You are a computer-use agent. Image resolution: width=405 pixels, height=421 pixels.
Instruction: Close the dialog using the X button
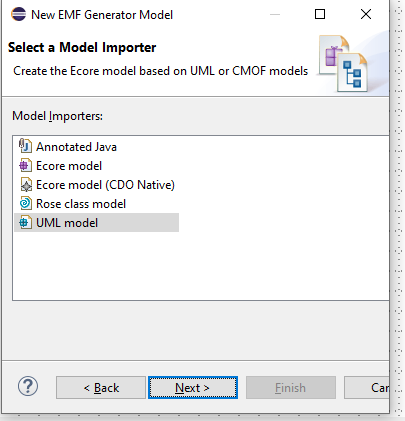366,14
